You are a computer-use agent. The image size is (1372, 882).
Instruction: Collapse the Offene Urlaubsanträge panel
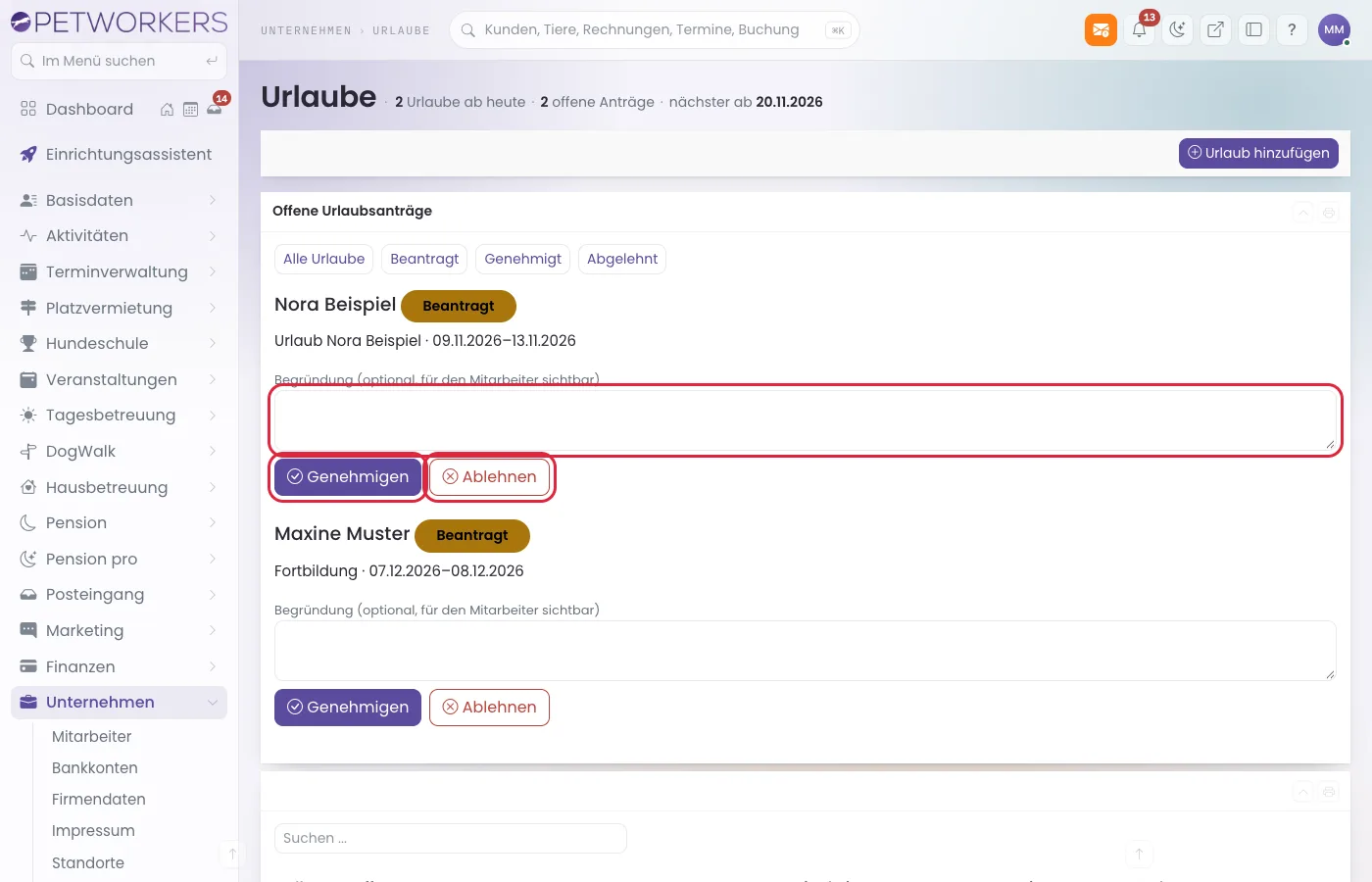pos(1303,213)
